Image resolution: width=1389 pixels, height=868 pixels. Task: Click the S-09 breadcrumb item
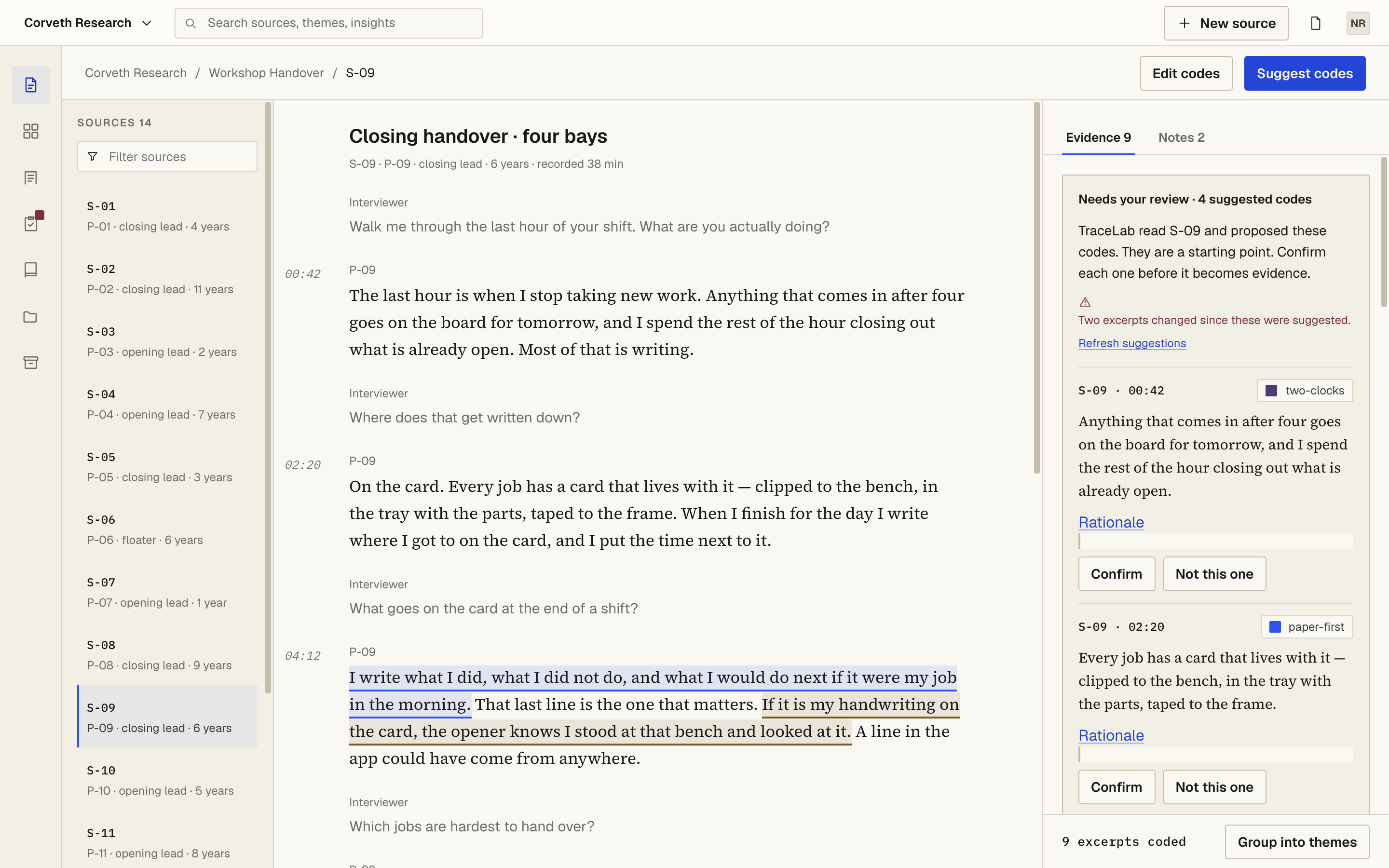click(x=360, y=73)
